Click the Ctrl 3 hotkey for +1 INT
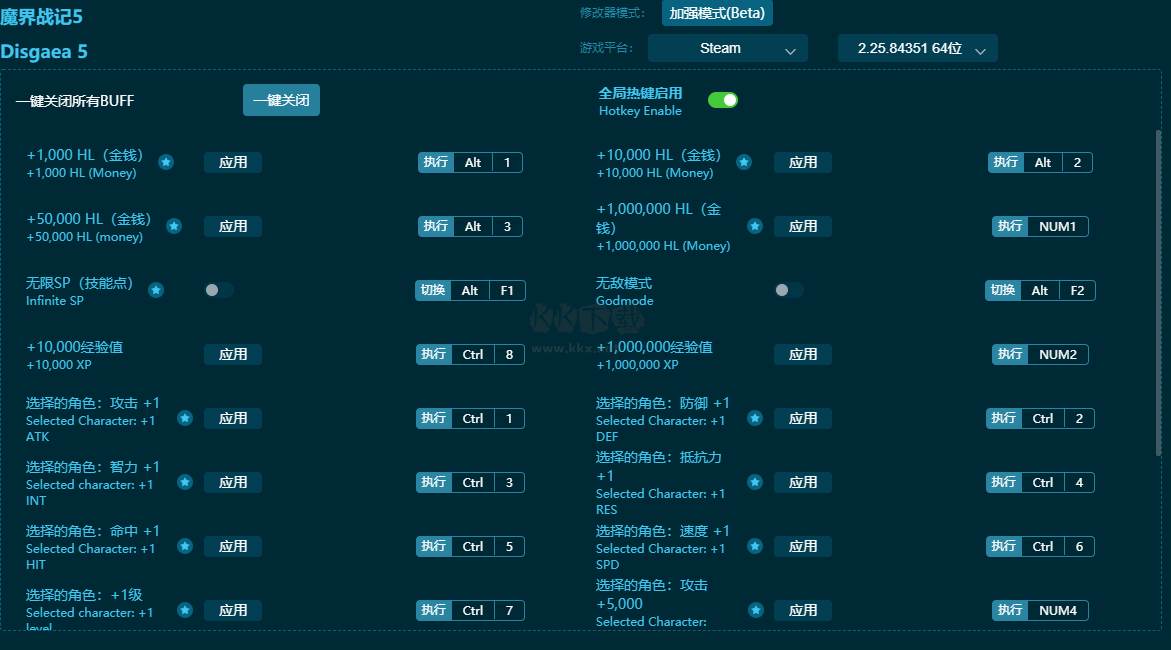The height and width of the screenshot is (650, 1171). point(470,483)
